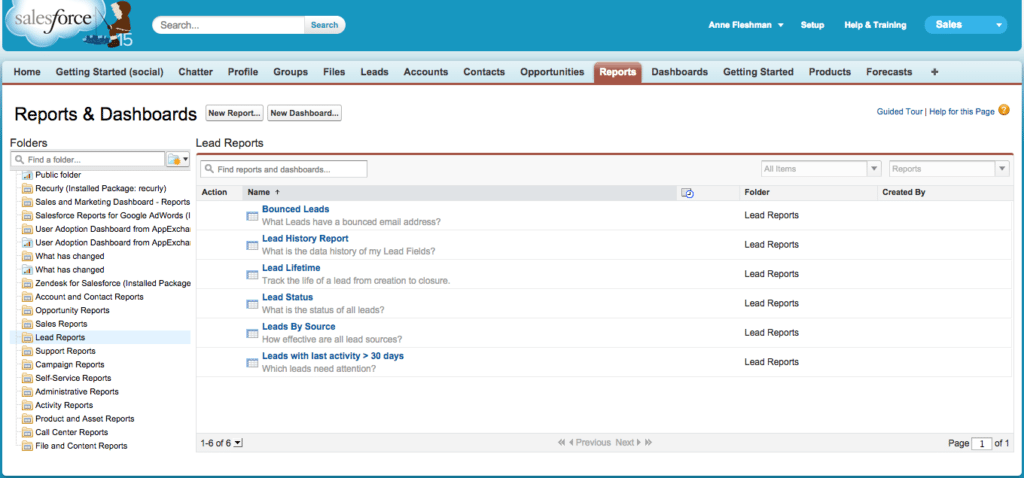The width and height of the screenshot is (1024, 478).
Task: Open the Sales app switcher dropdown
Action: coord(965,25)
